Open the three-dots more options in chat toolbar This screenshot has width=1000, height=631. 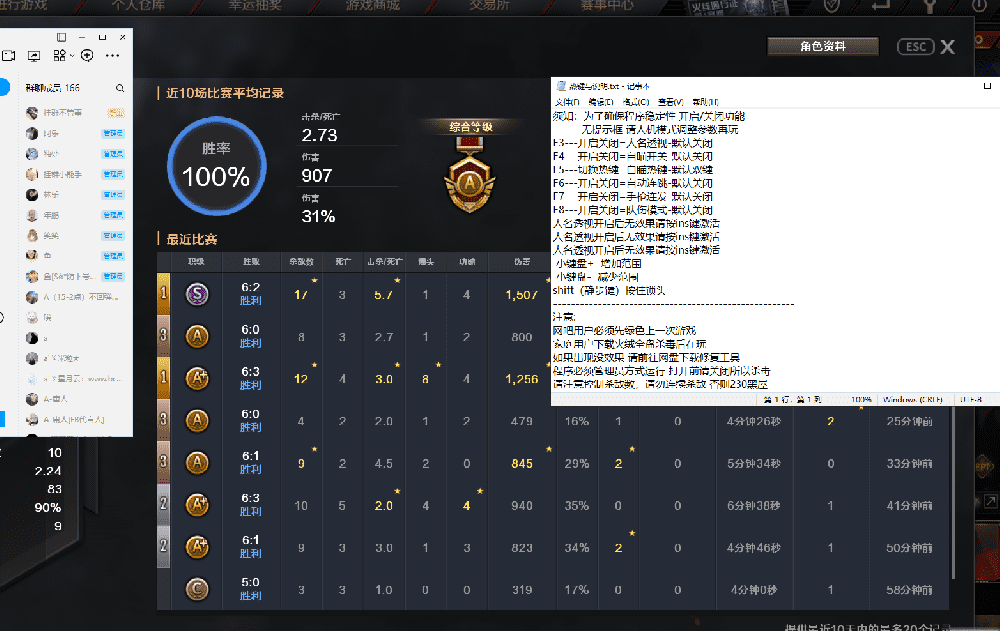tap(112, 56)
